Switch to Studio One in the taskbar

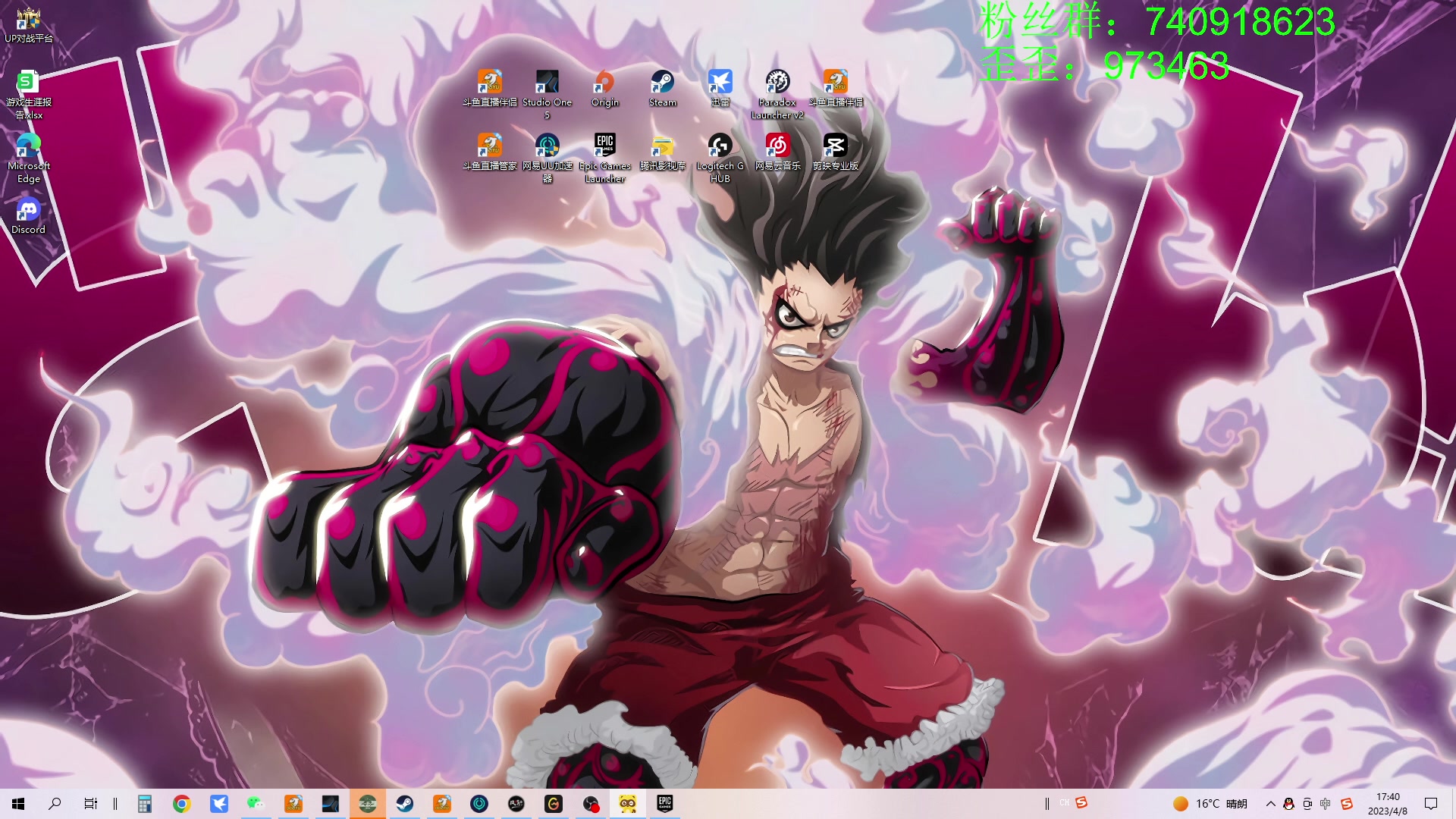click(x=331, y=804)
